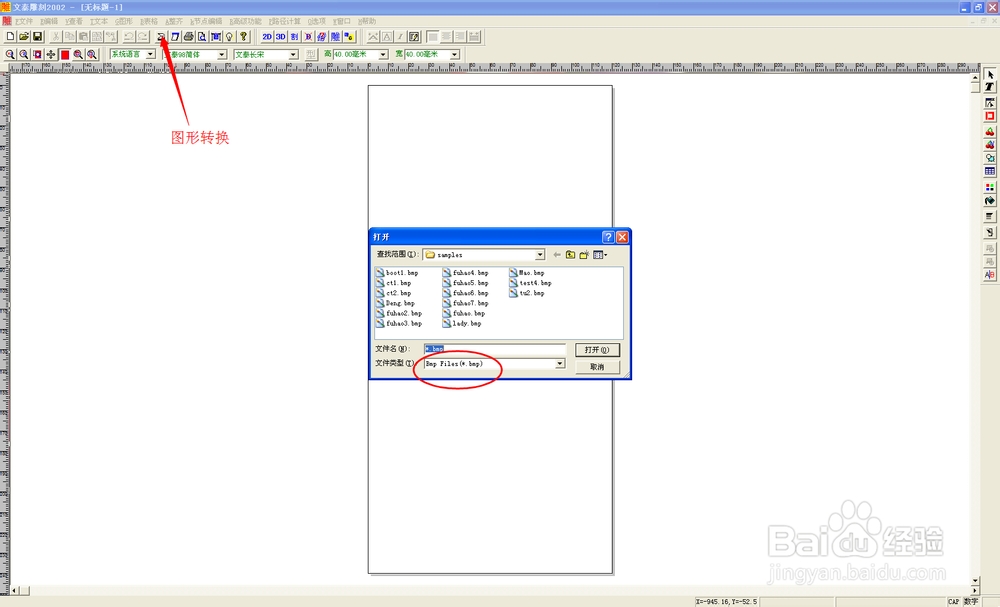Viewport: 1000px width, 607px height.
Task: Select file fuhao4.bmp
Action: (466, 273)
